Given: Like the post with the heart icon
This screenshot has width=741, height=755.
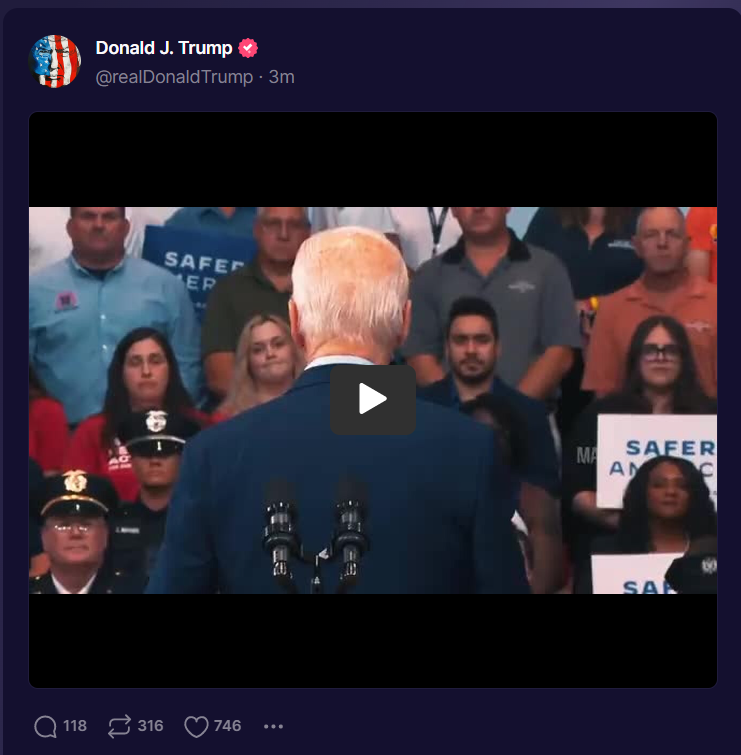Looking at the screenshot, I should pyautogui.click(x=196, y=726).
